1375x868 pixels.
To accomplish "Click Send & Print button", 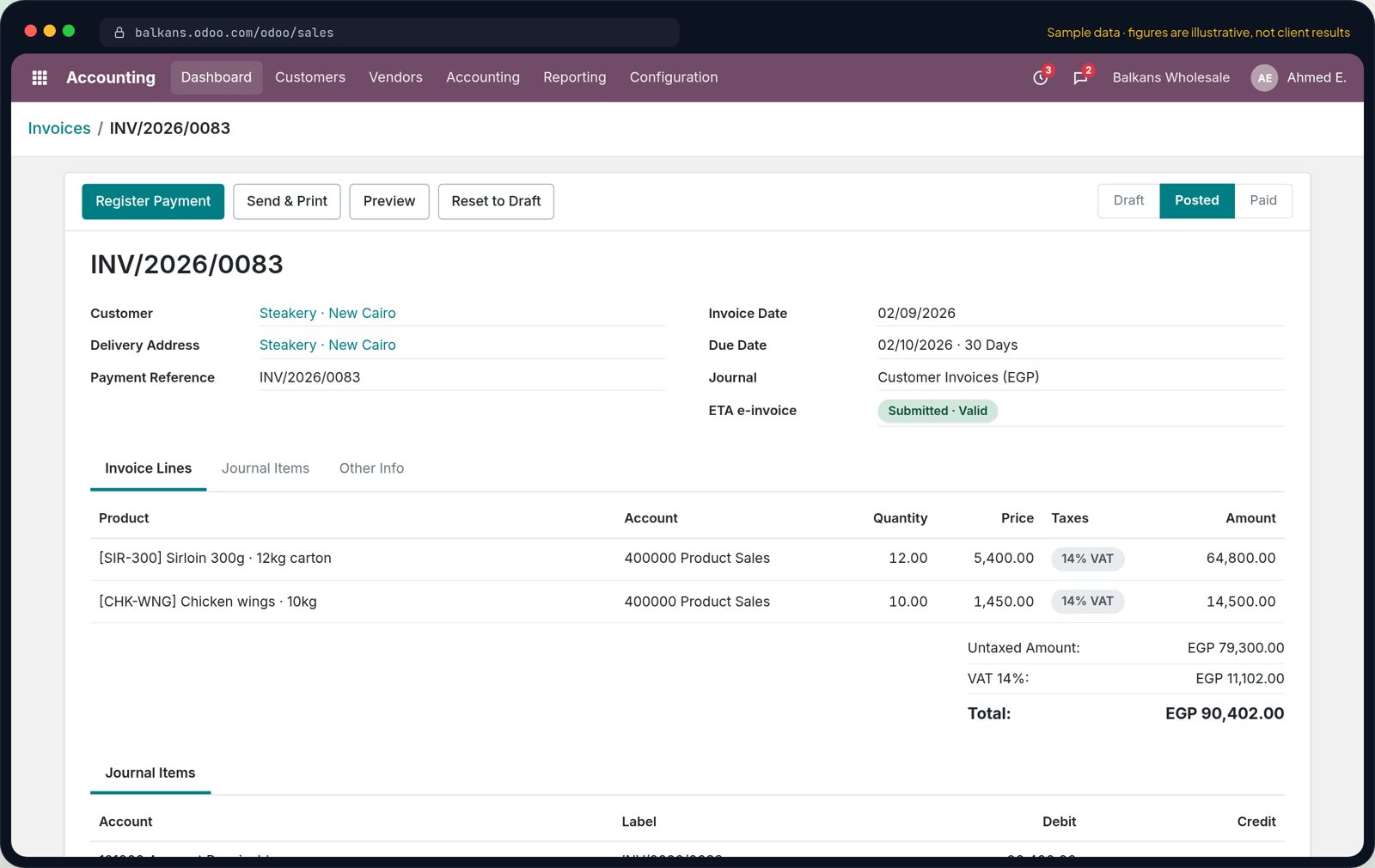I will [287, 201].
